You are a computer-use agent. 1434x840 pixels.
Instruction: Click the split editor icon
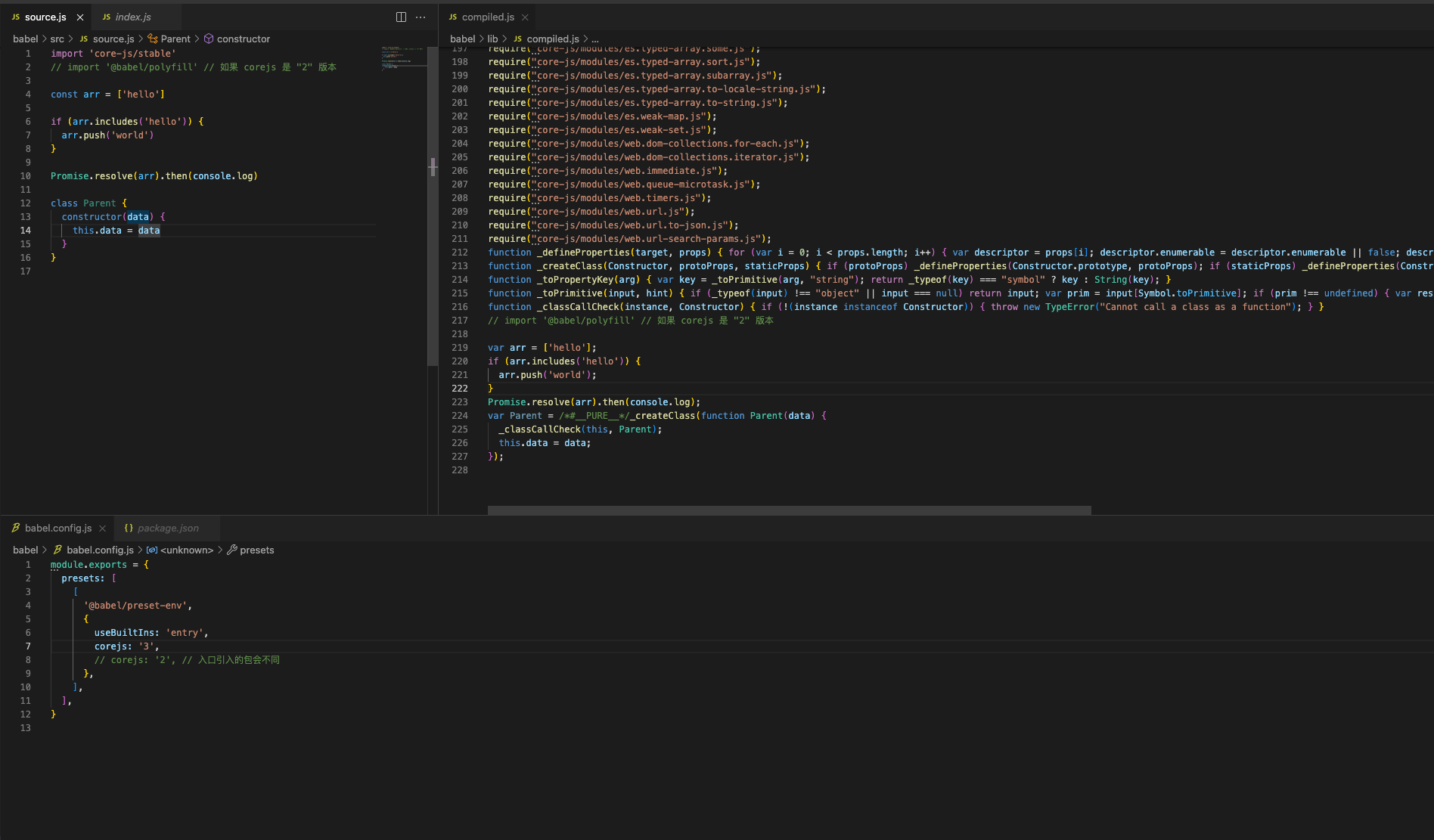point(401,17)
